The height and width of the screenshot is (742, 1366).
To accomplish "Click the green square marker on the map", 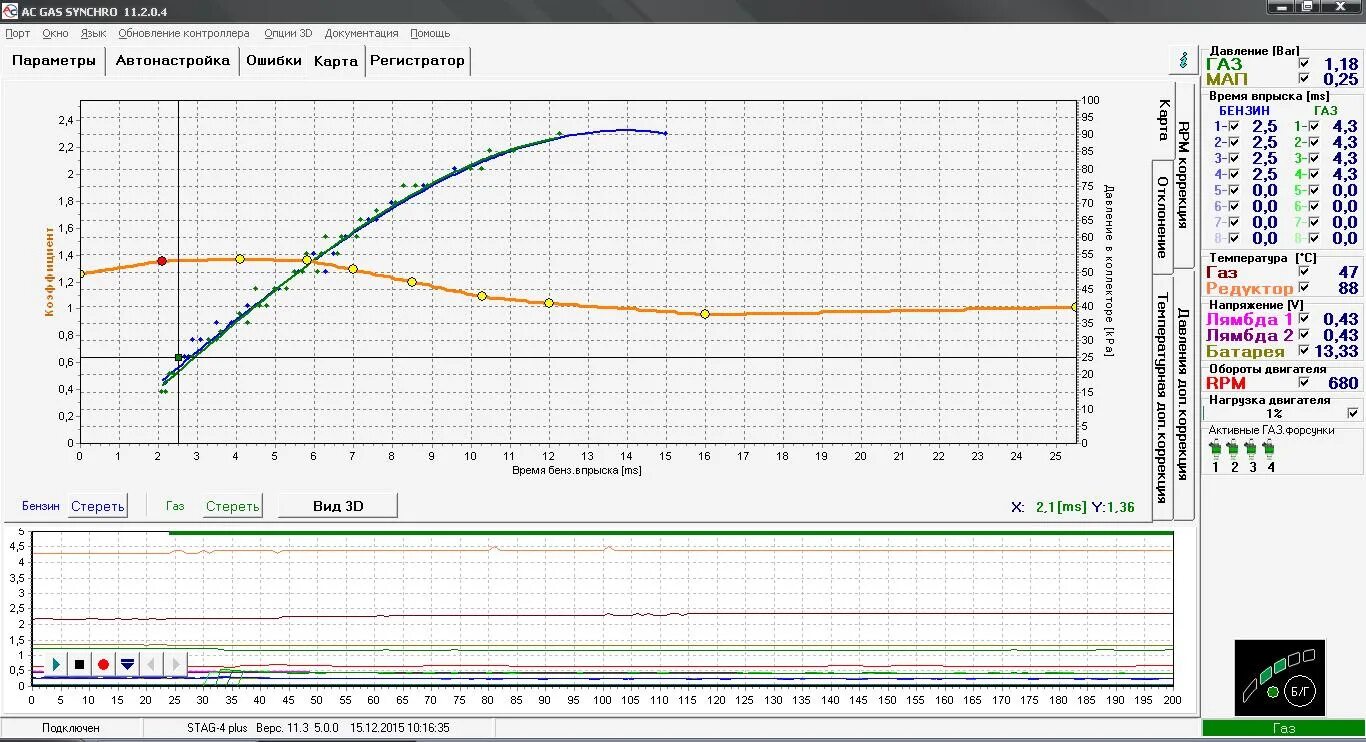I will click(x=178, y=357).
